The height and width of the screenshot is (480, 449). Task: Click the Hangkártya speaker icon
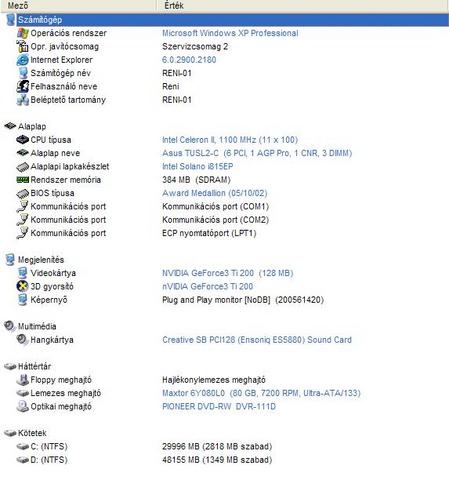tap(23, 340)
